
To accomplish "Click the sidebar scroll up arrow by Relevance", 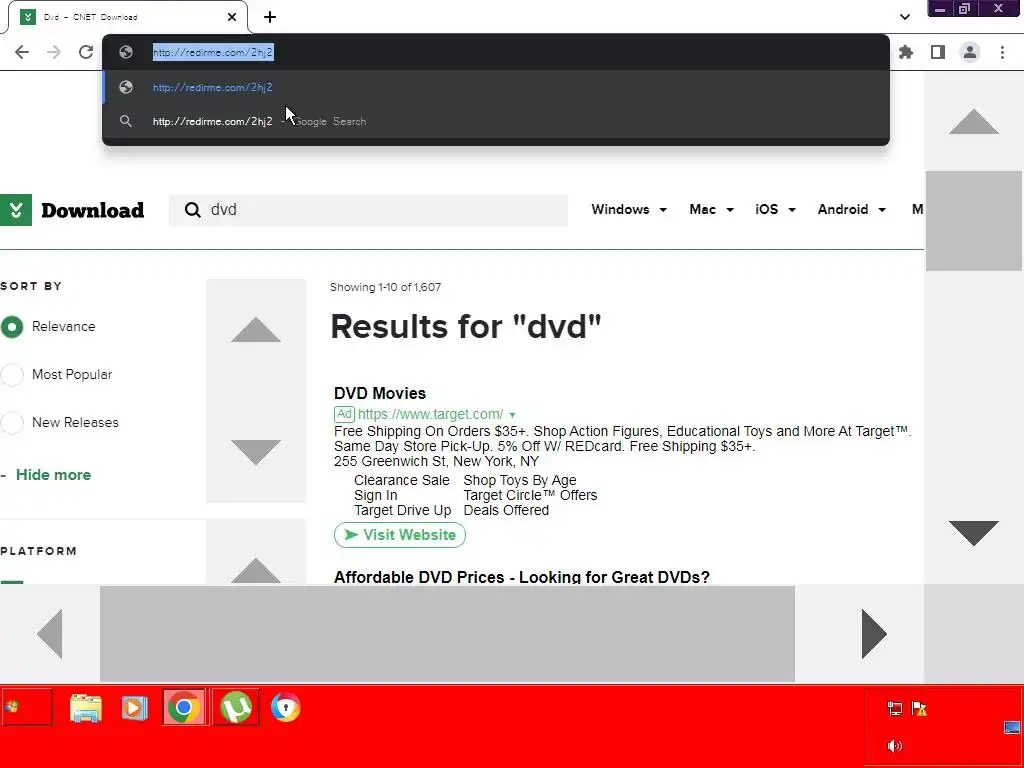I will [x=256, y=330].
